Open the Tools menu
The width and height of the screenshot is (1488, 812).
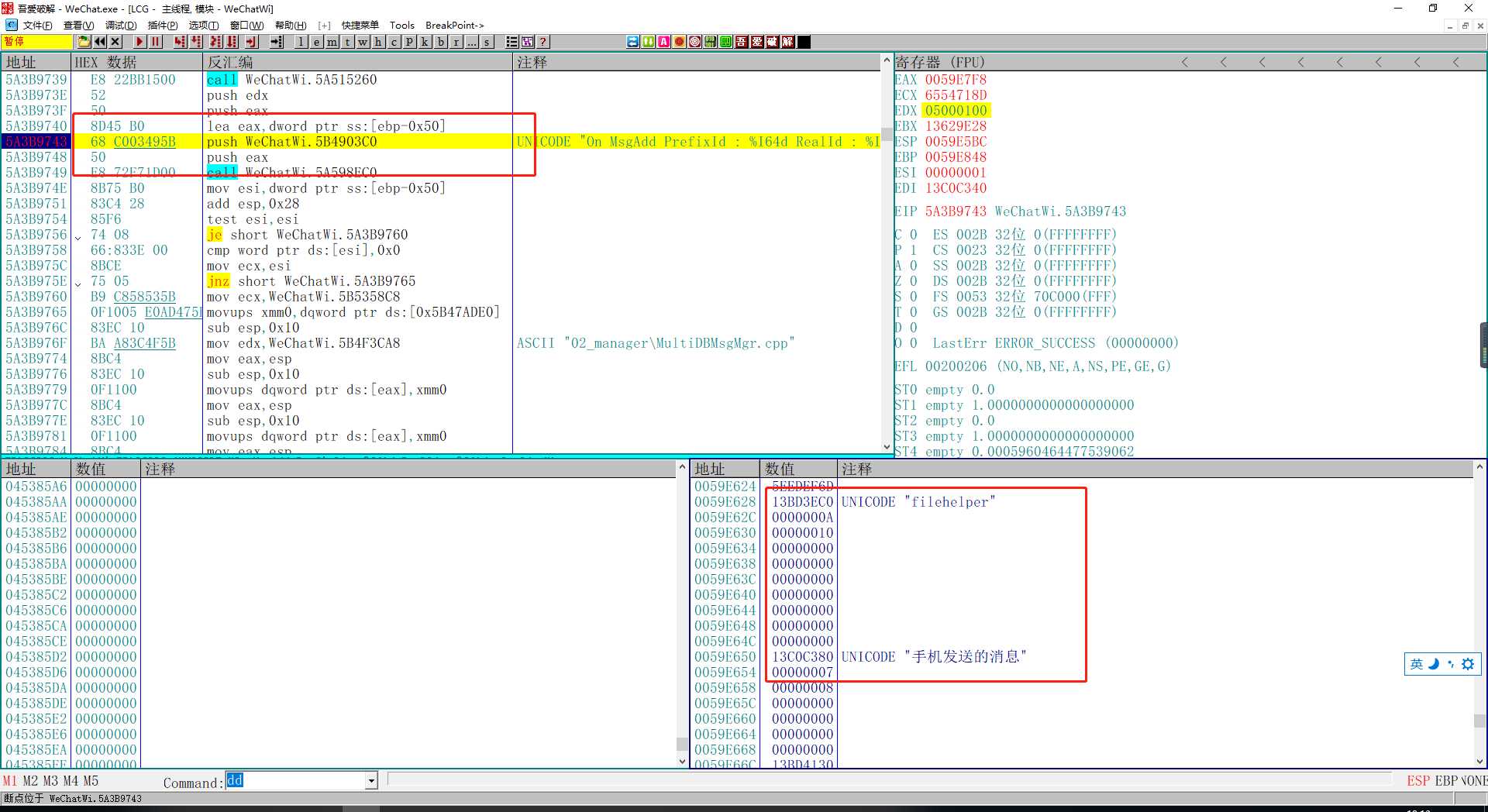coord(402,26)
